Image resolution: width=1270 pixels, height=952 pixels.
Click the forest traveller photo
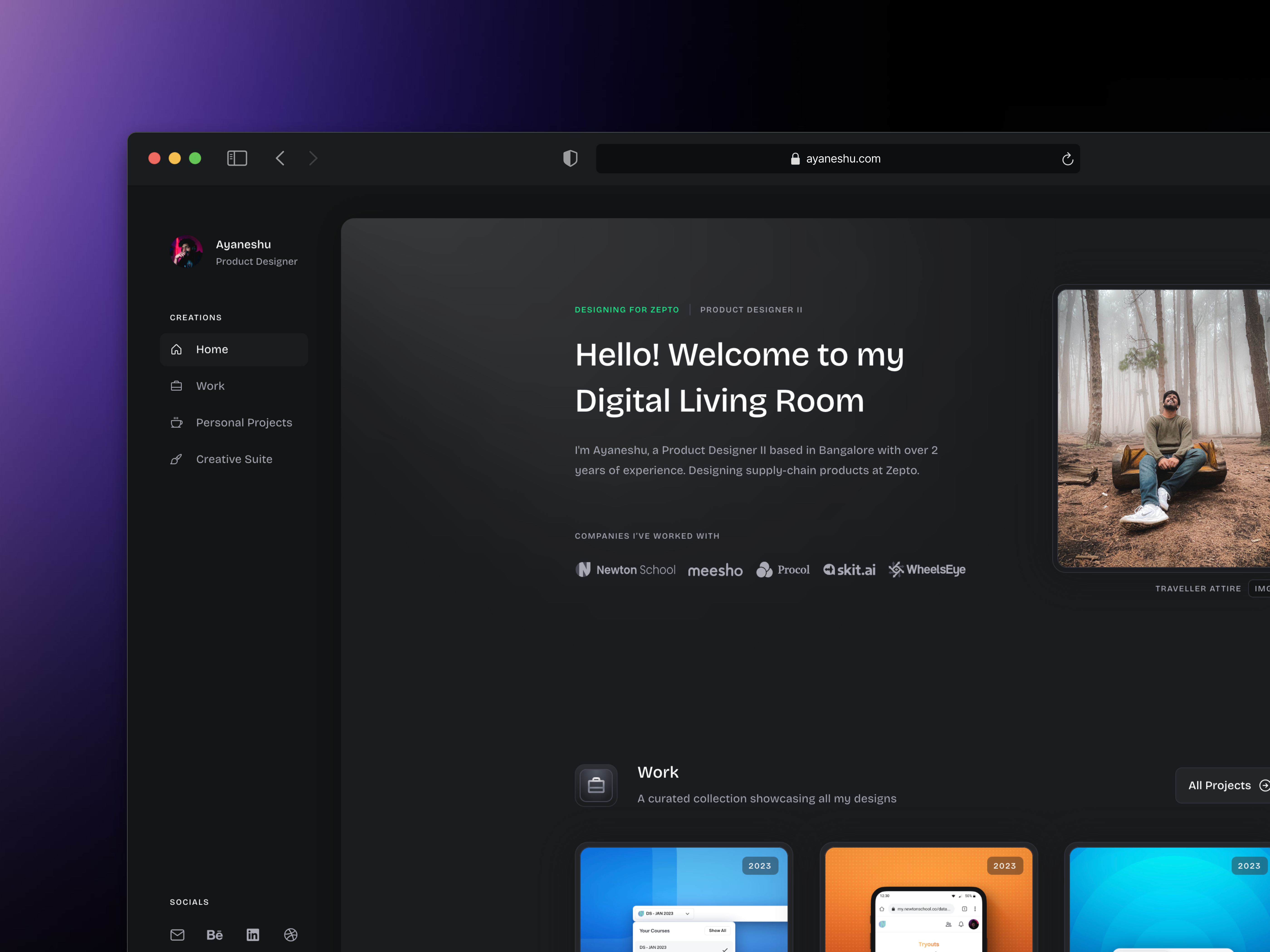(1163, 428)
